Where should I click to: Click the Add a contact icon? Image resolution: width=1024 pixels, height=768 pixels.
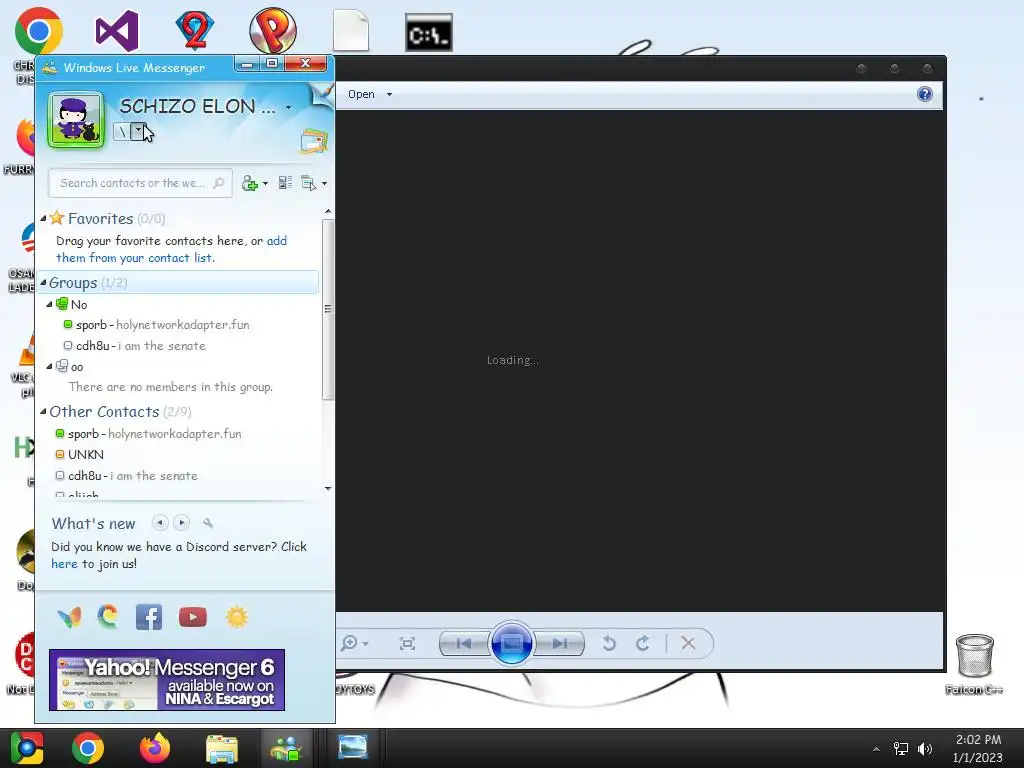[x=249, y=184]
